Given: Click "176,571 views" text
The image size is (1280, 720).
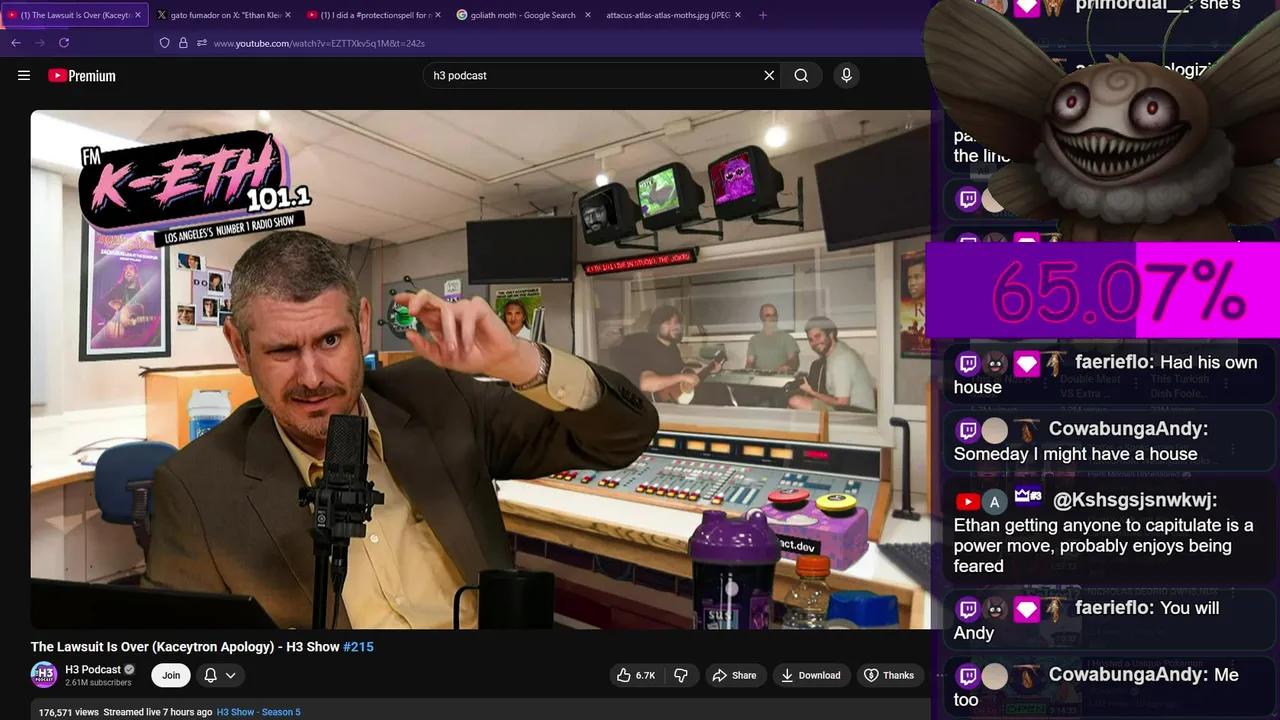Looking at the screenshot, I should pos(69,712).
